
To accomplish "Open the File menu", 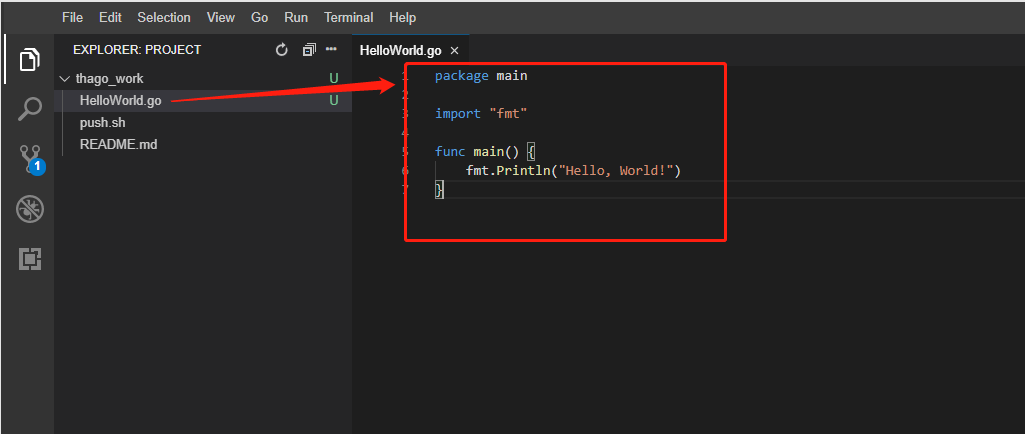I will point(73,18).
